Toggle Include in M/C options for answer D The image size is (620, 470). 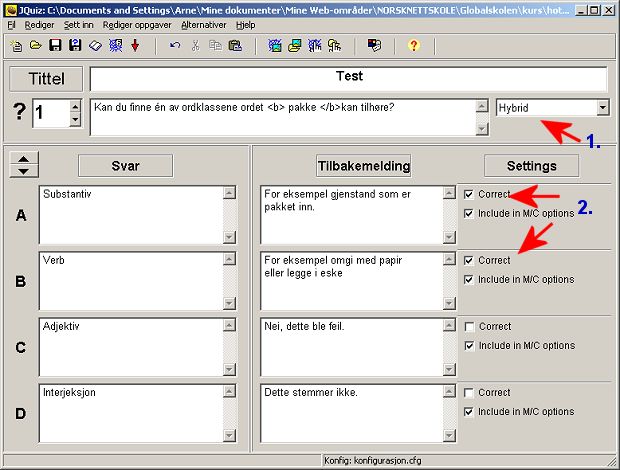(x=469, y=412)
